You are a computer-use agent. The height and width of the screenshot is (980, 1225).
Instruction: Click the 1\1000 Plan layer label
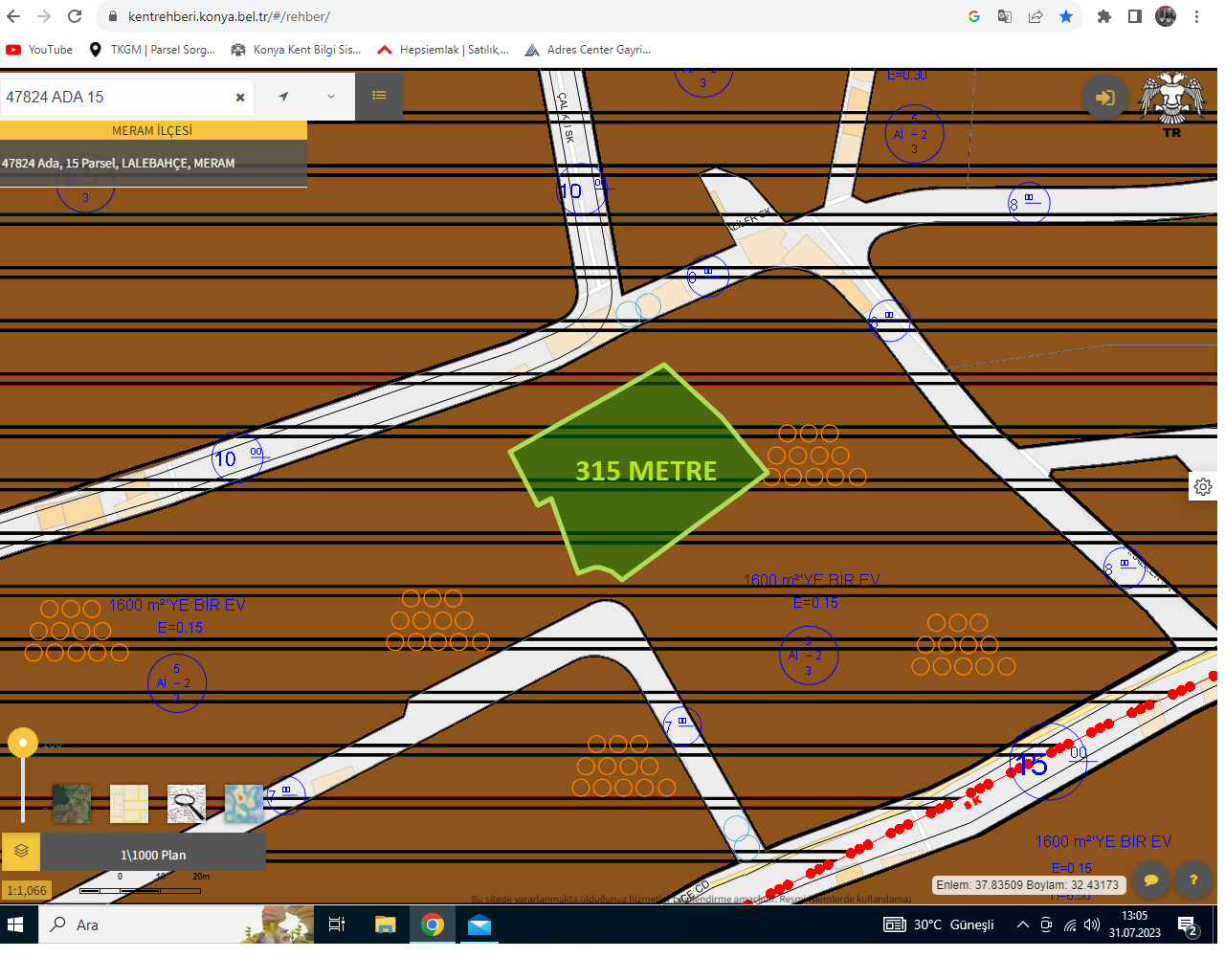click(x=153, y=855)
